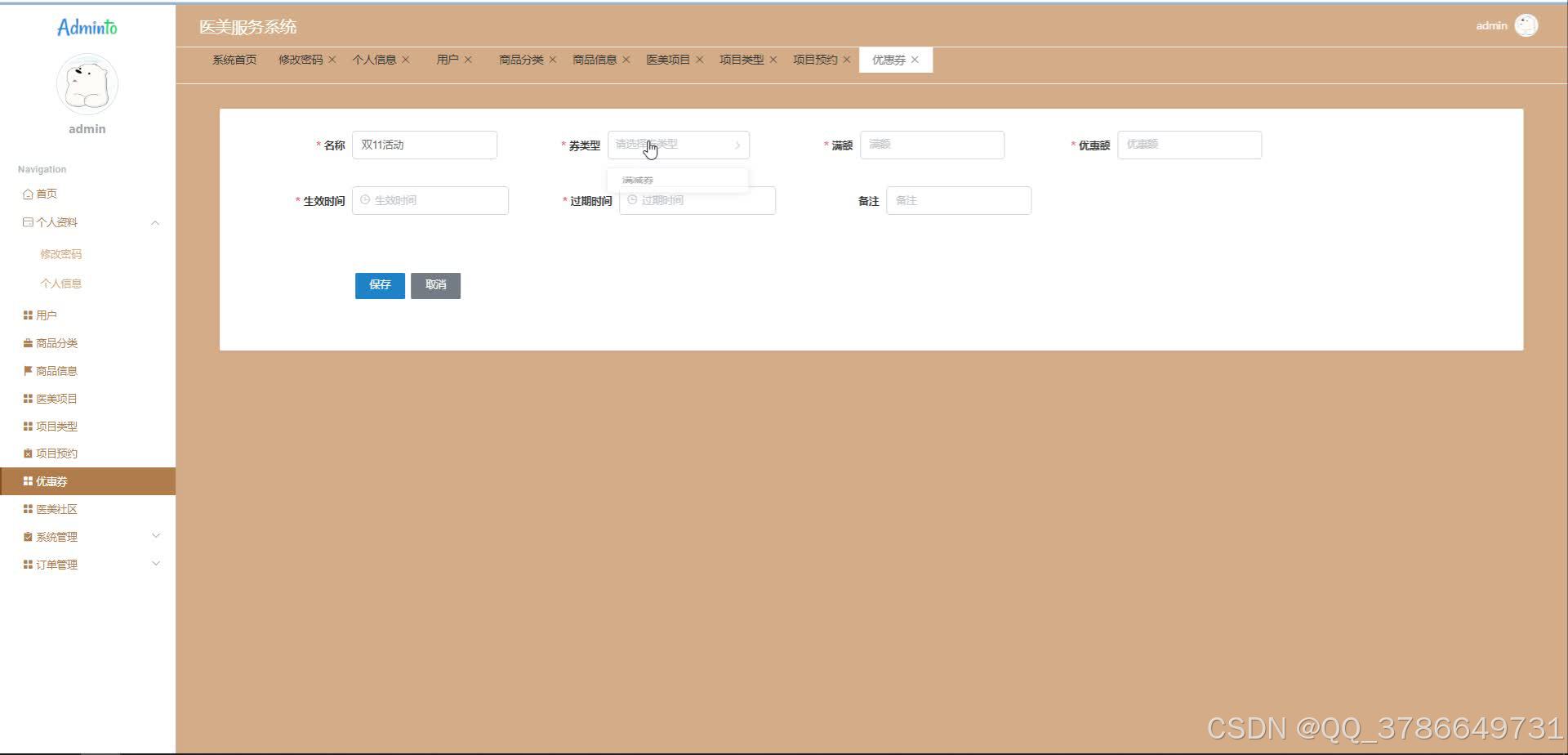1568x755 pixels.
Task: Click the 过期时间 date field
Action: (x=697, y=200)
